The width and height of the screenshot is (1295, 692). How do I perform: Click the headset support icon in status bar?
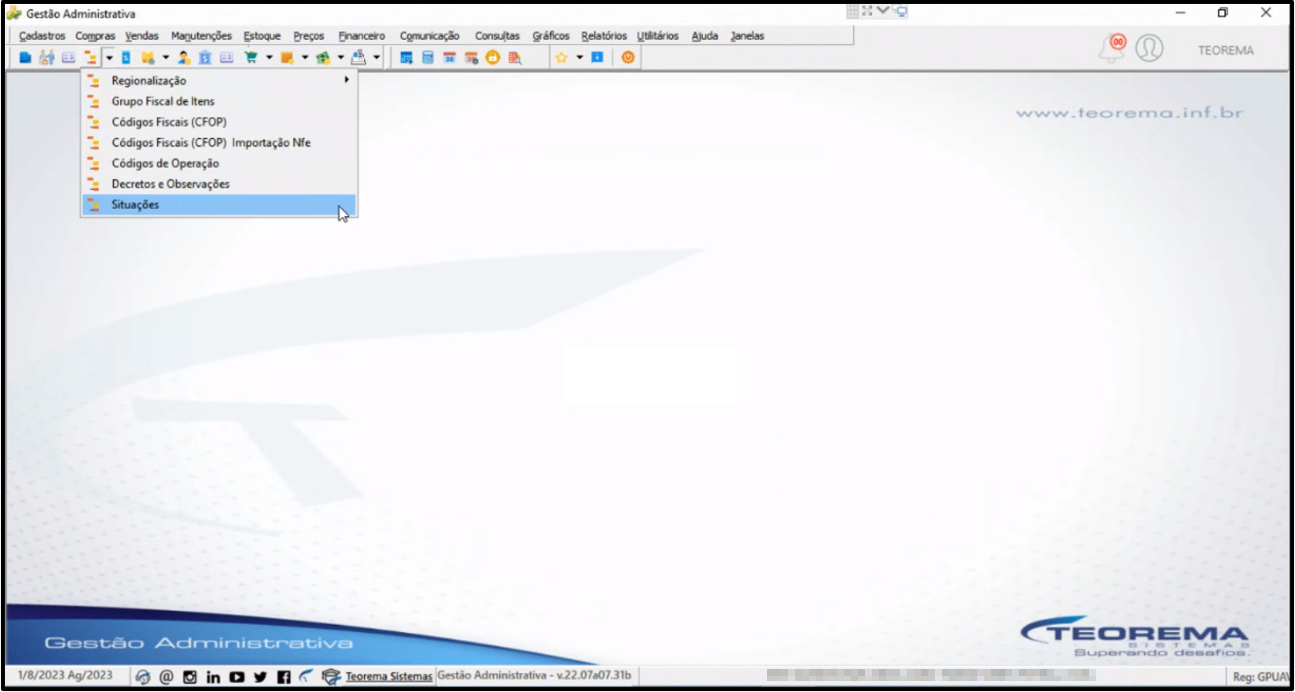click(143, 677)
